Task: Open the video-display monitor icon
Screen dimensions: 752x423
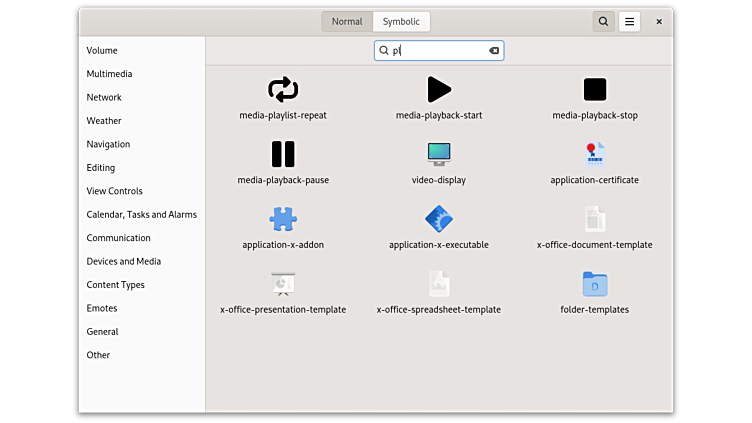Action: tap(439, 154)
